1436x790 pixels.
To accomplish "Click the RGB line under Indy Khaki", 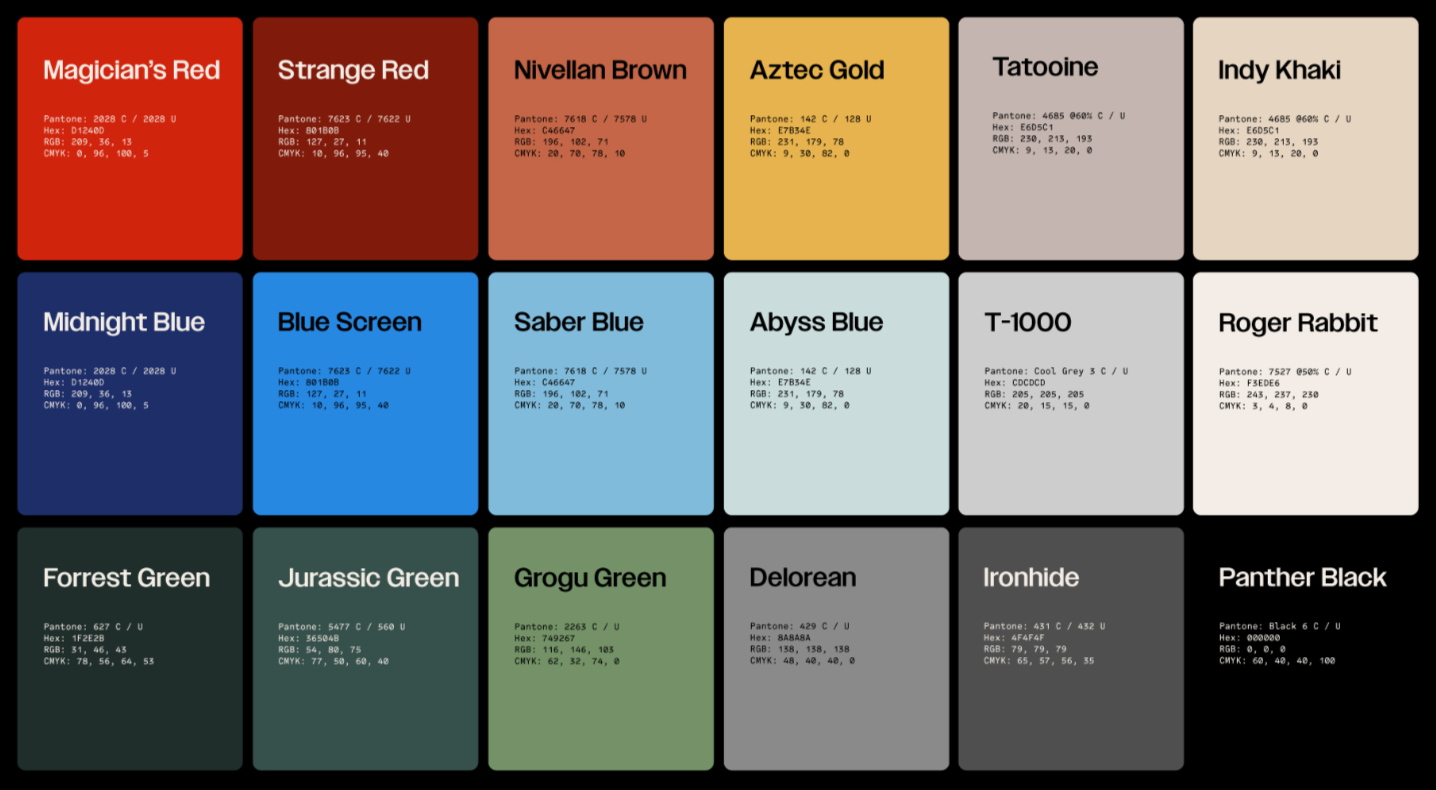I will tap(1268, 142).
